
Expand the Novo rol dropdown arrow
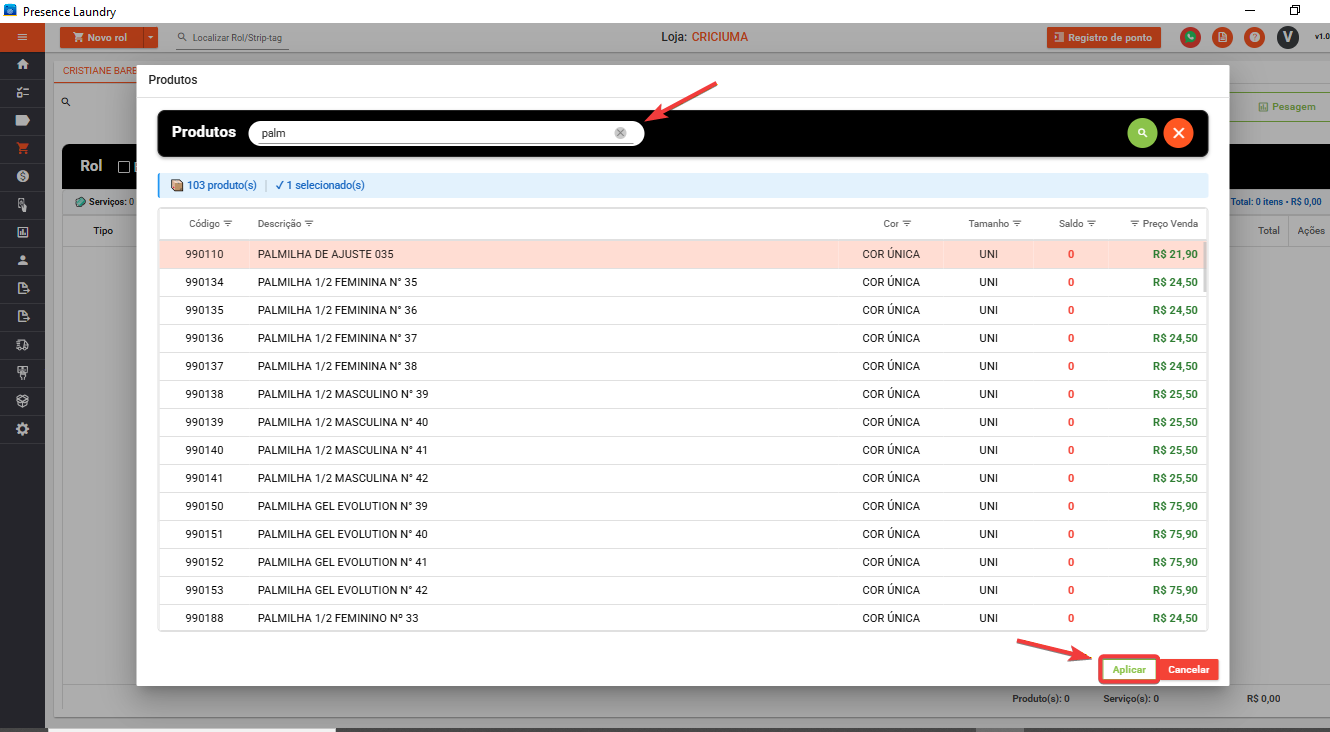151,37
